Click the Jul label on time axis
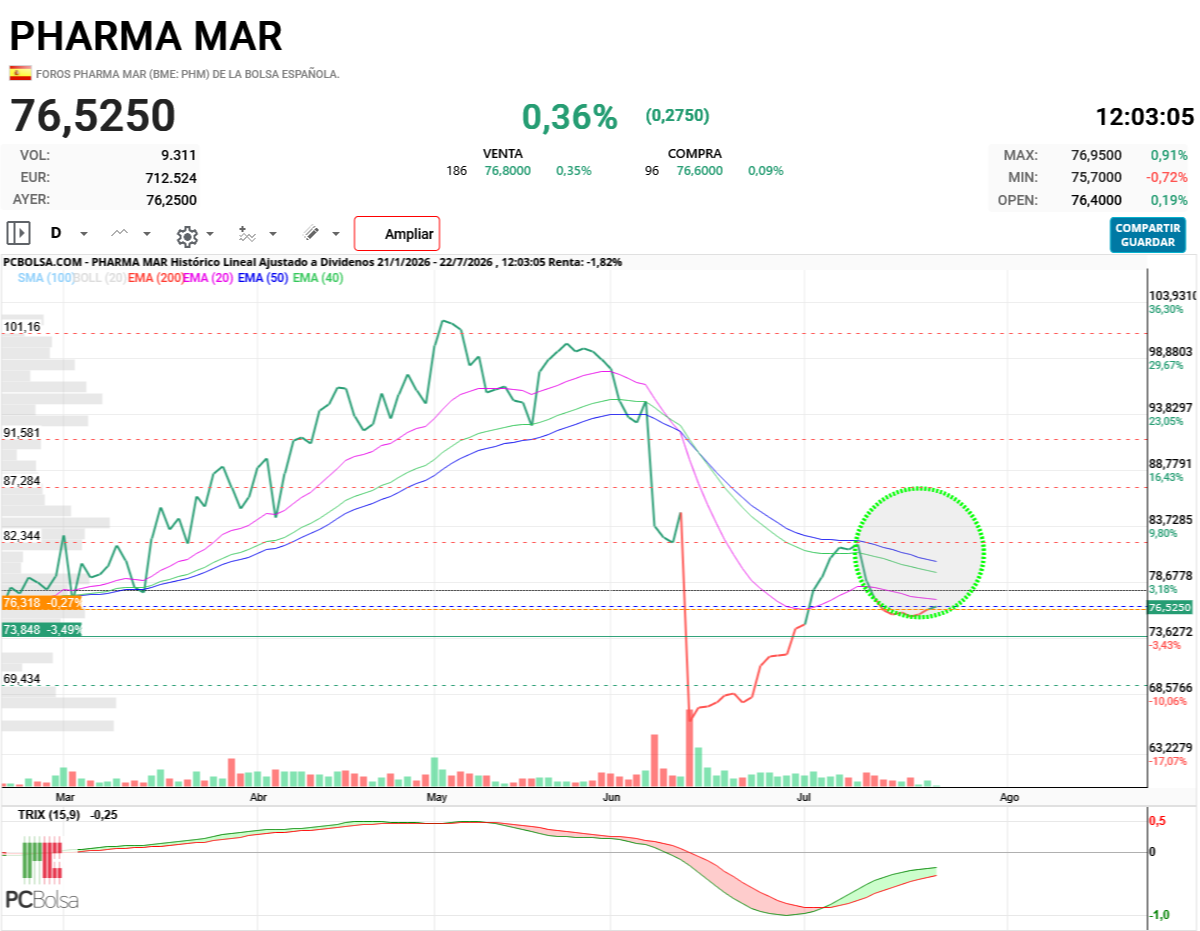This screenshot has width=1200, height=931. click(803, 798)
